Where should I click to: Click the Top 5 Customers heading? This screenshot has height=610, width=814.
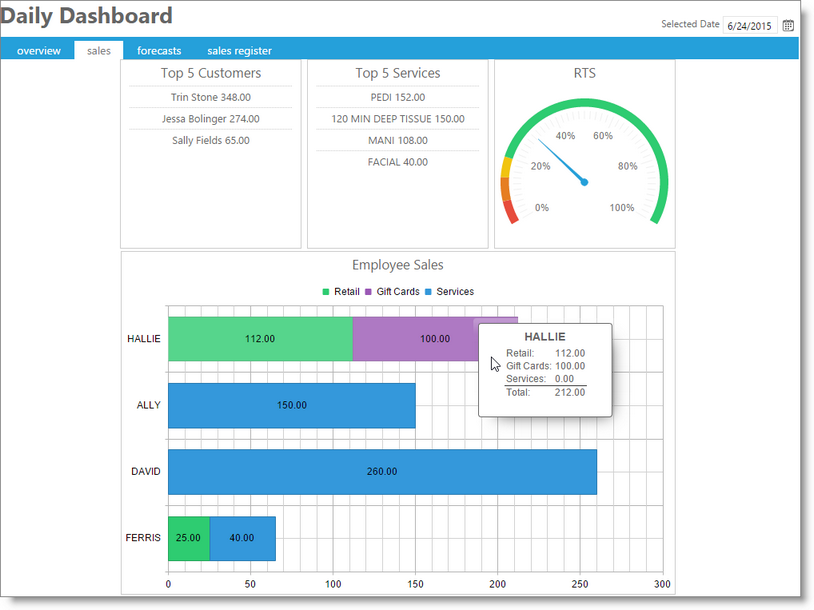point(211,73)
